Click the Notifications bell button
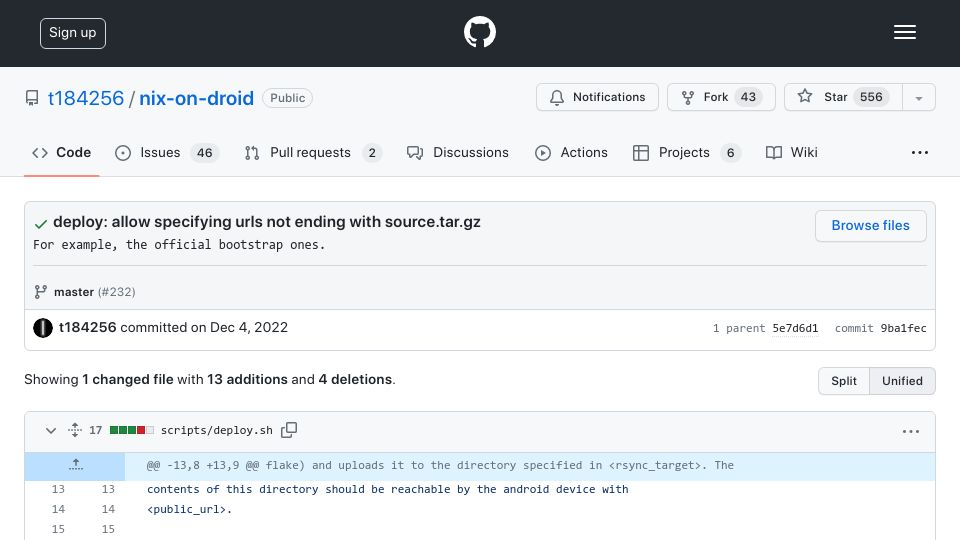 pyautogui.click(x=597, y=97)
